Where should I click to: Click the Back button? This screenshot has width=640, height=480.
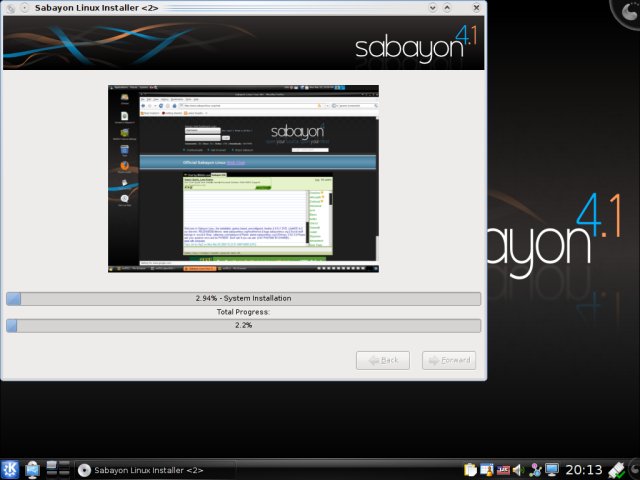point(383,360)
